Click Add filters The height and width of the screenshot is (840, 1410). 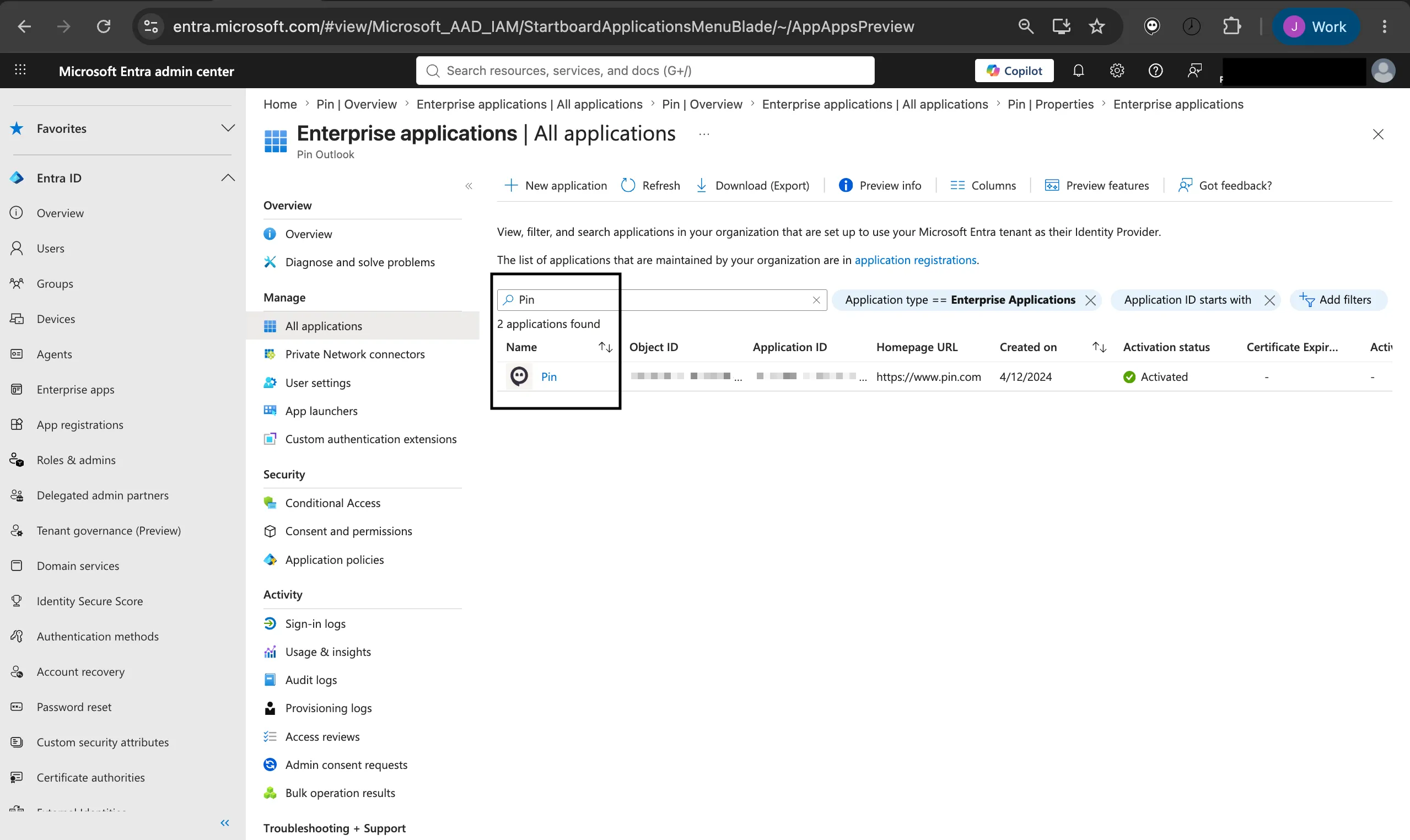1338,300
